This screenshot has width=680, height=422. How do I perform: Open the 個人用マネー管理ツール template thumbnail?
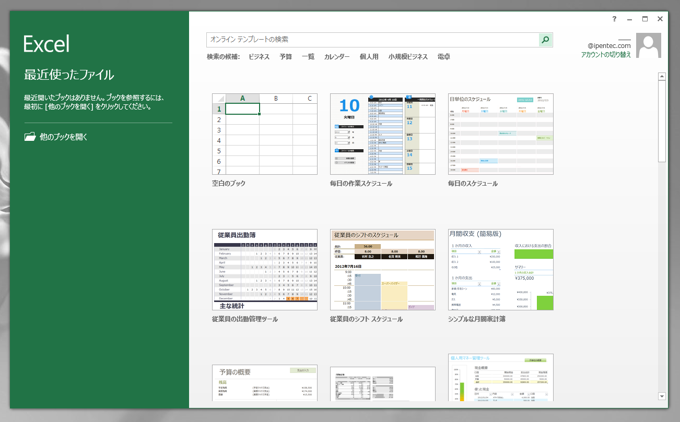click(x=500, y=377)
